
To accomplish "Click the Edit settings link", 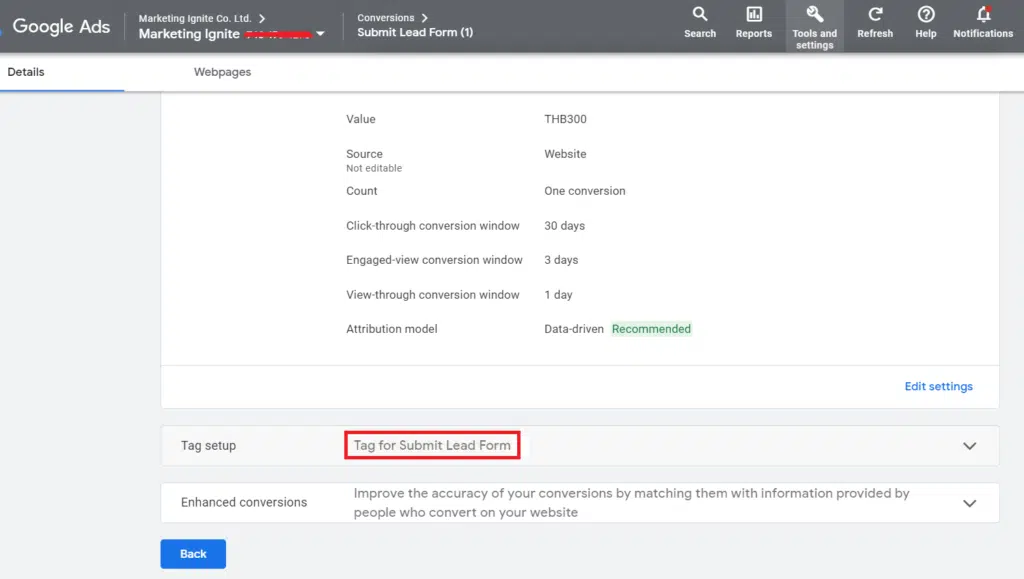I will click(x=938, y=386).
